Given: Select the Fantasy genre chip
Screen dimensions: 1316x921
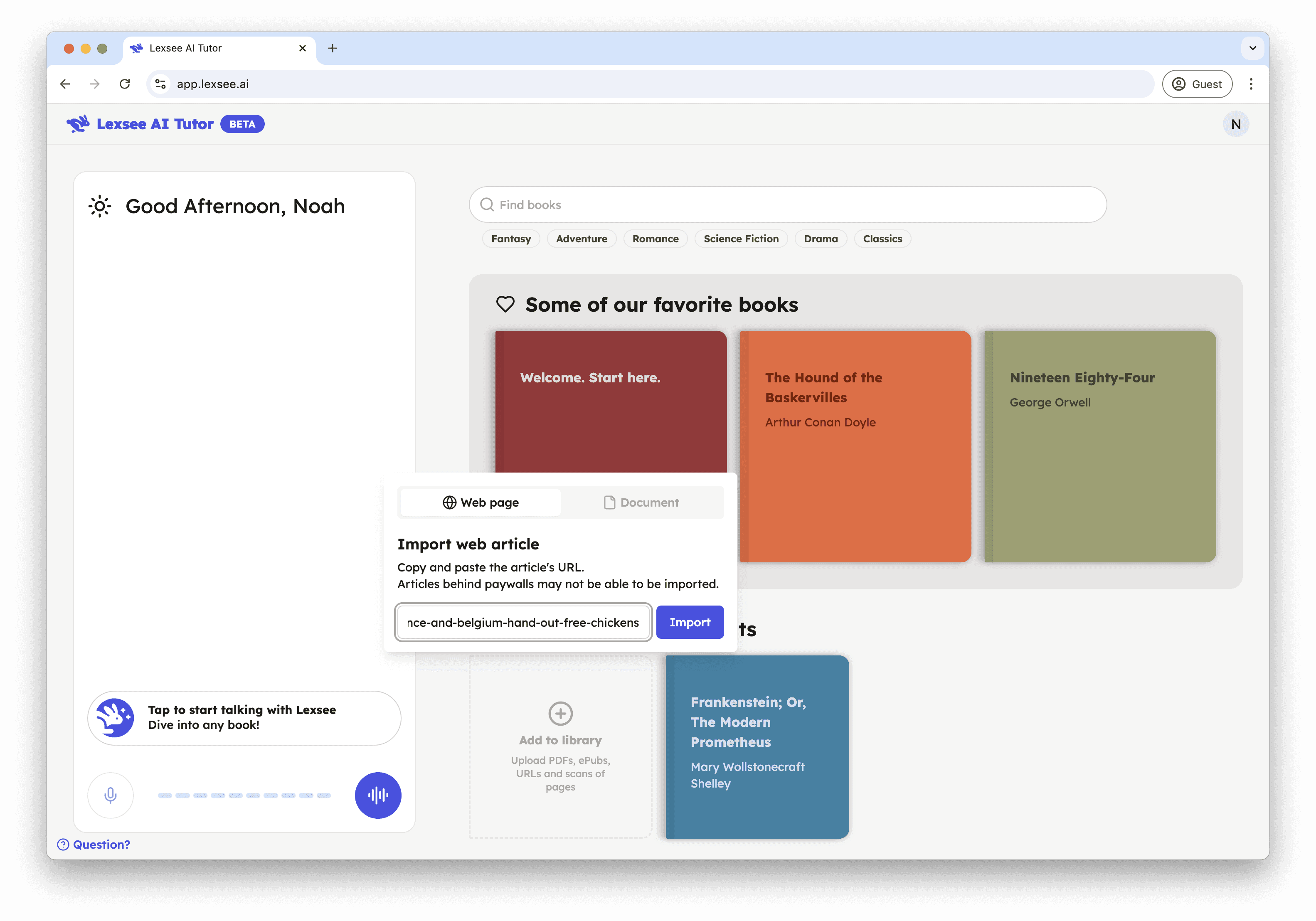Looking at the screenshot, I should (x=511, y=239).
